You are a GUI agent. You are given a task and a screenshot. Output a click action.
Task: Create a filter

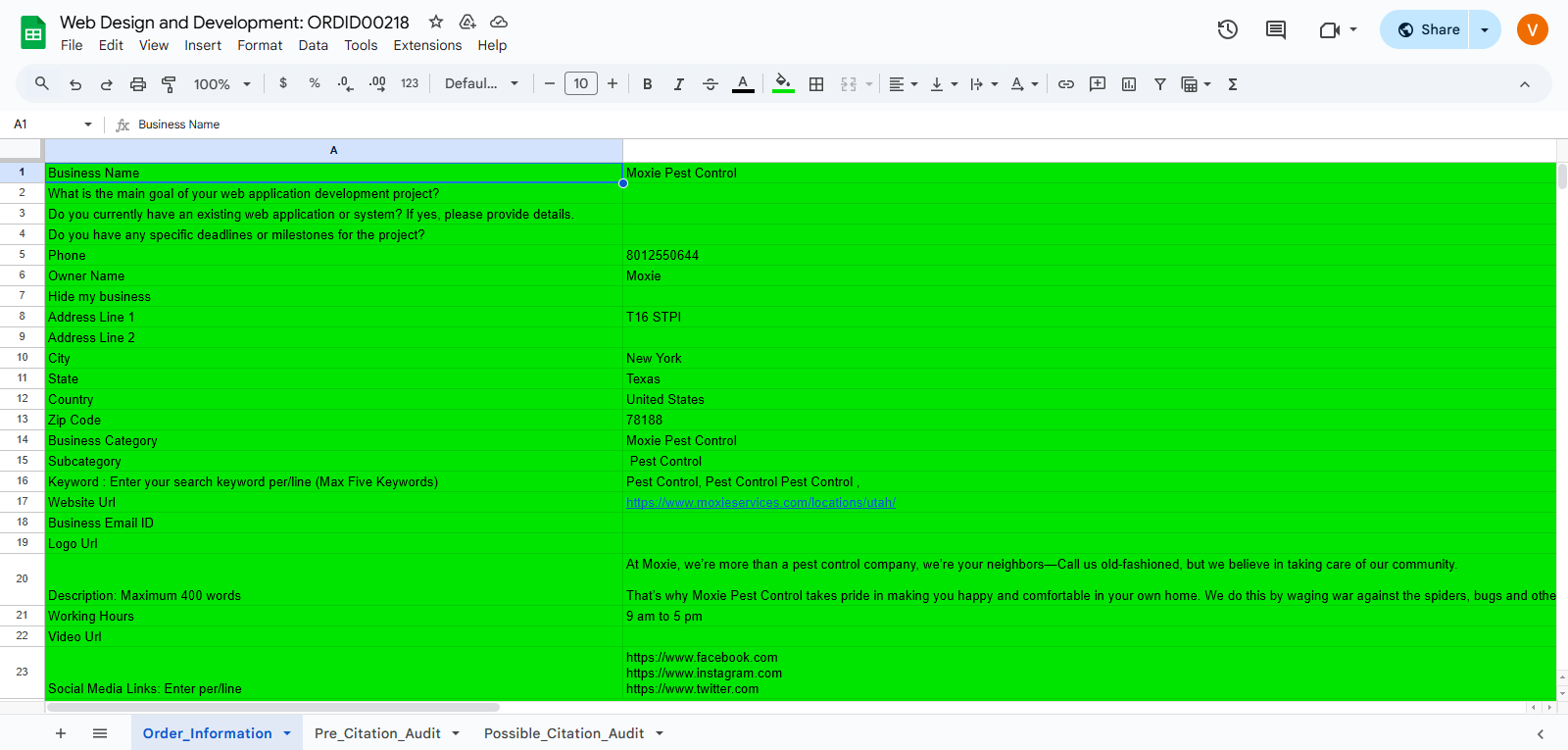(x=1160, y=84)
